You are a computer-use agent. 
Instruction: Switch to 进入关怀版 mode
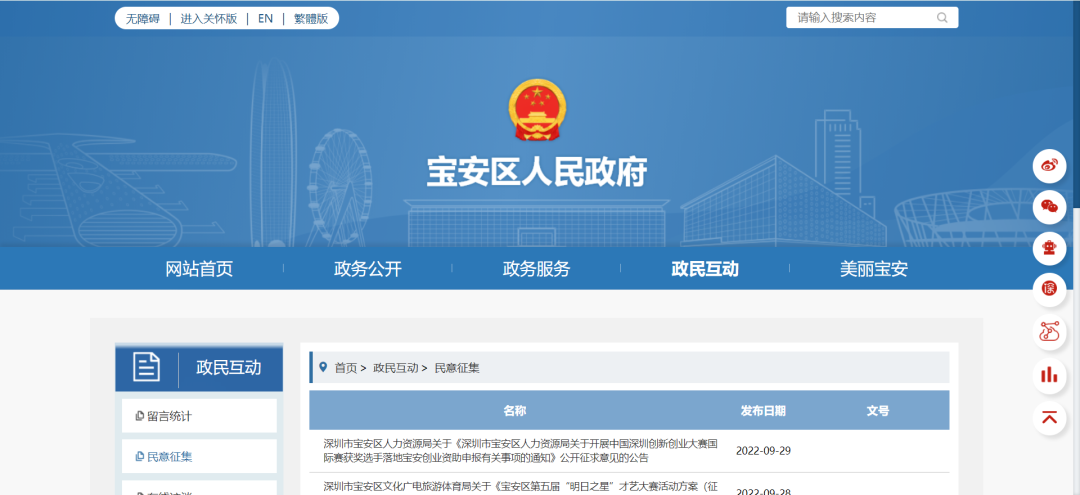(x=209, y=19)
